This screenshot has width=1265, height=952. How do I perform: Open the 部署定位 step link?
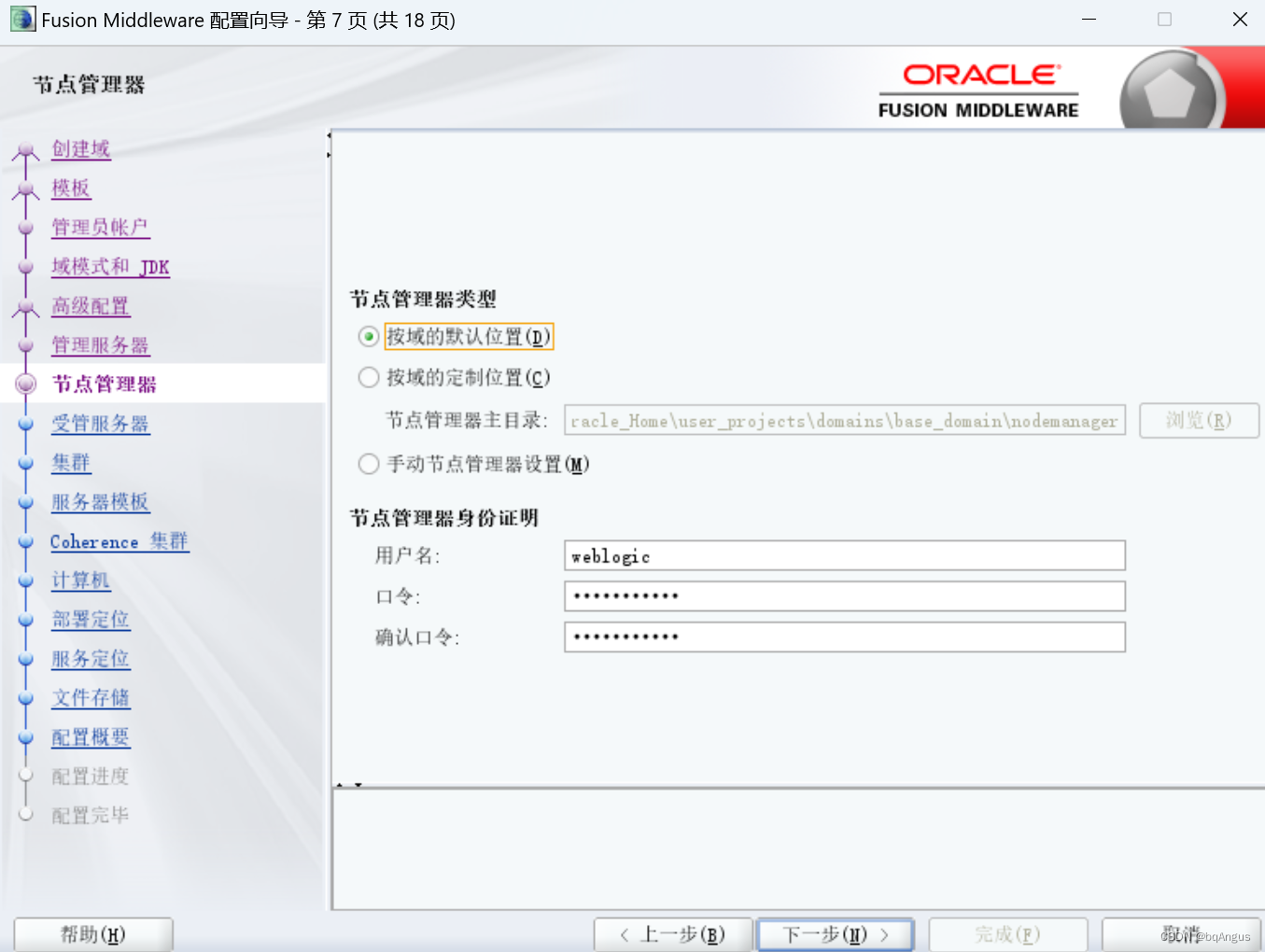click(91, 620)
